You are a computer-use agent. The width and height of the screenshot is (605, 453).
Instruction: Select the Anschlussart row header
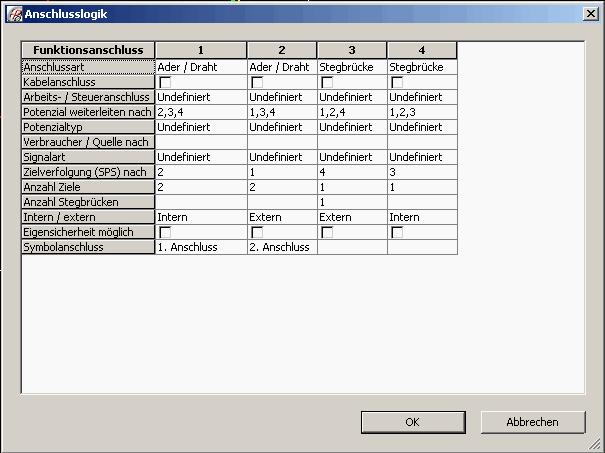(x=88, y=67)
